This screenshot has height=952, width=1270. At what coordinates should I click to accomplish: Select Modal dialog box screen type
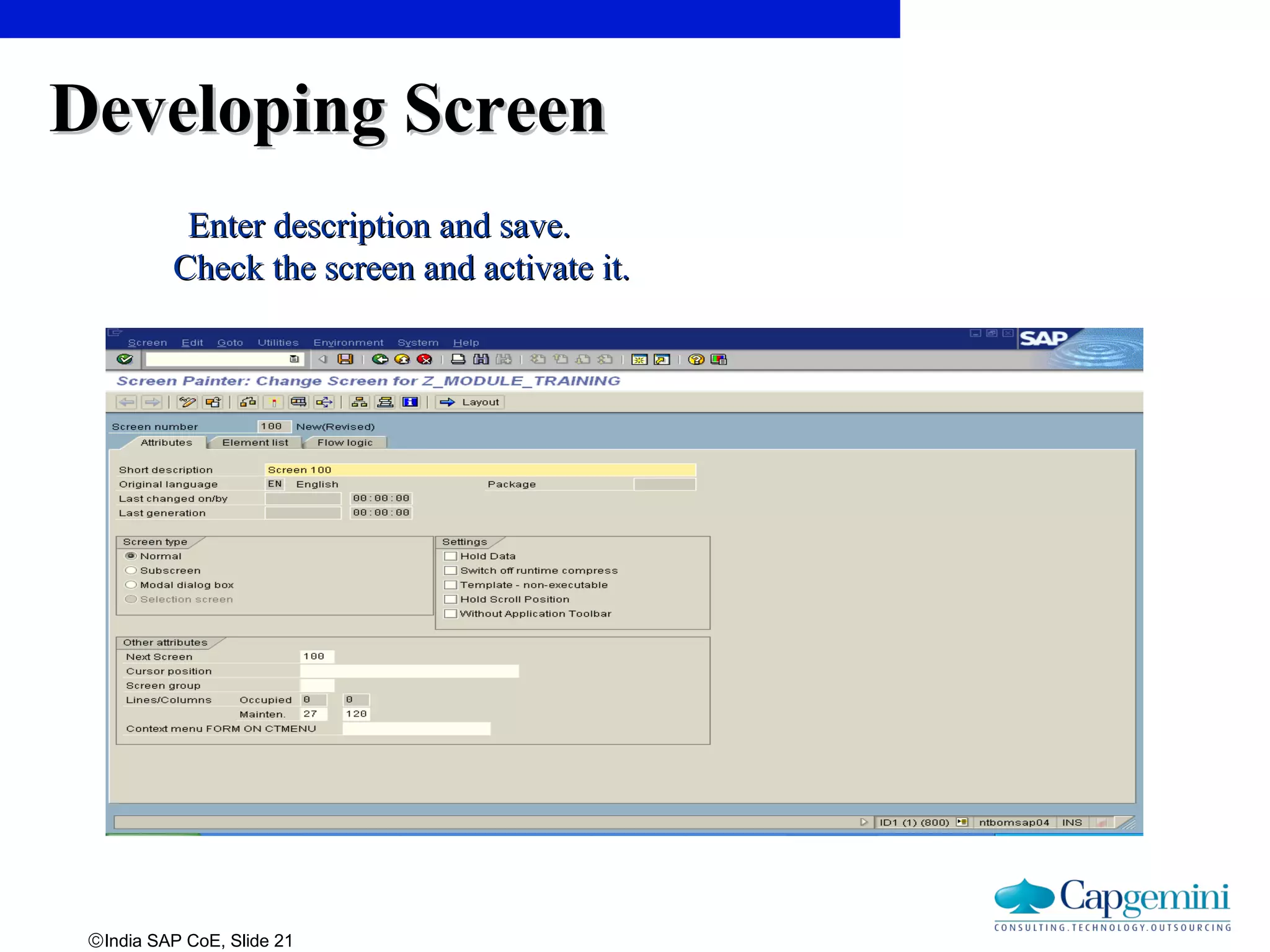tap(131, 584)
